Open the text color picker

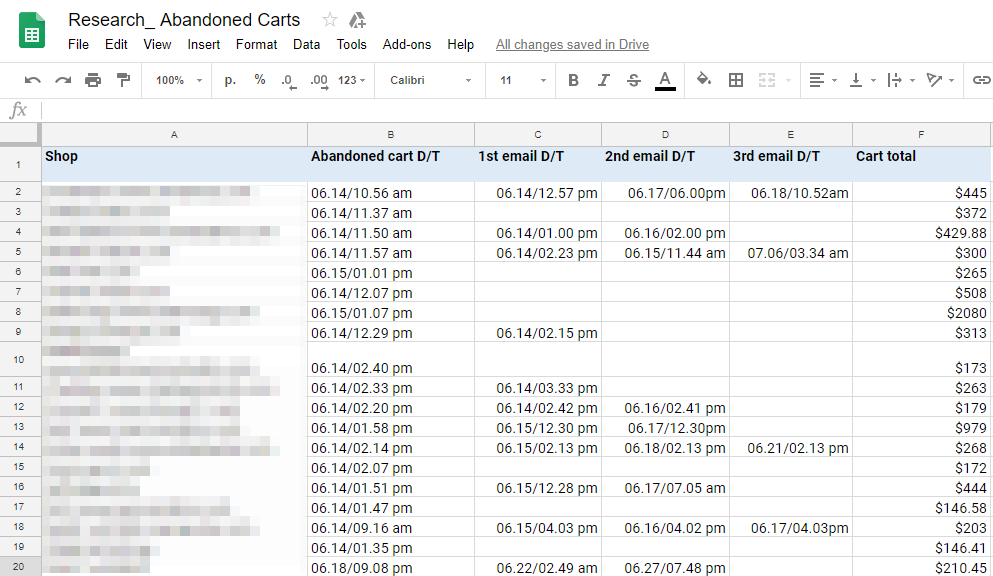tap(665, 80)
